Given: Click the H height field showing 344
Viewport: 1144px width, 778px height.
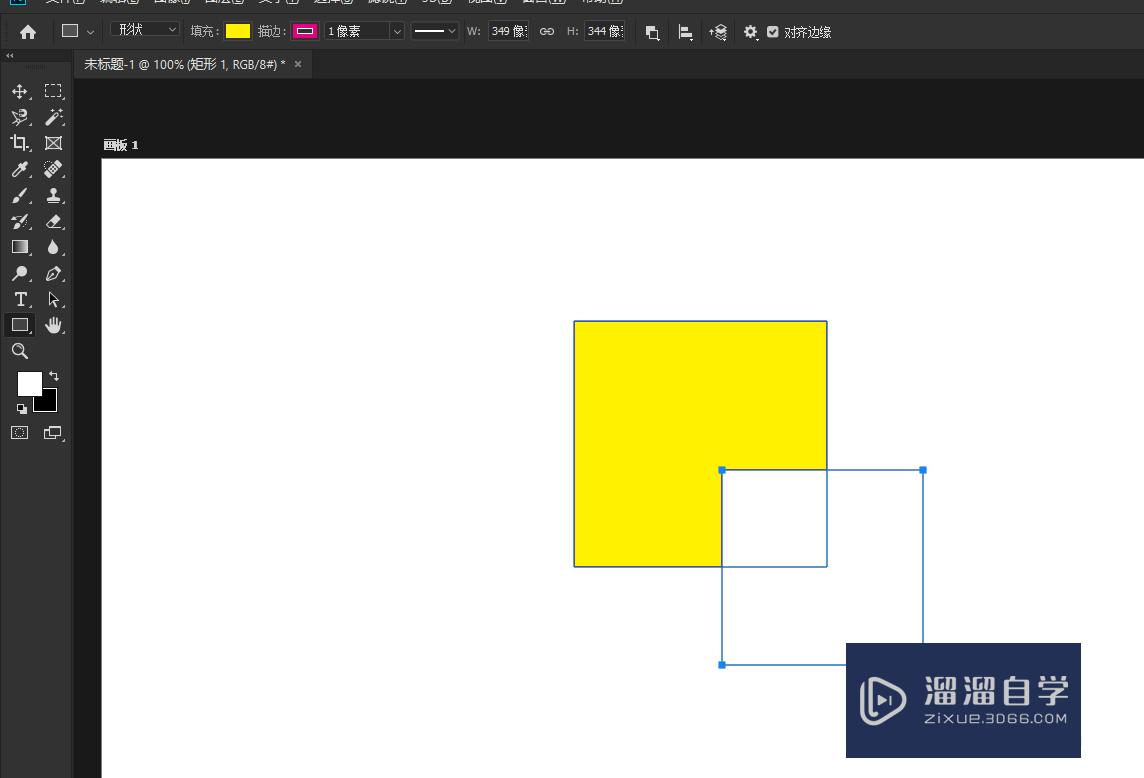Looking at the screenshot, I should pos(605,31).
